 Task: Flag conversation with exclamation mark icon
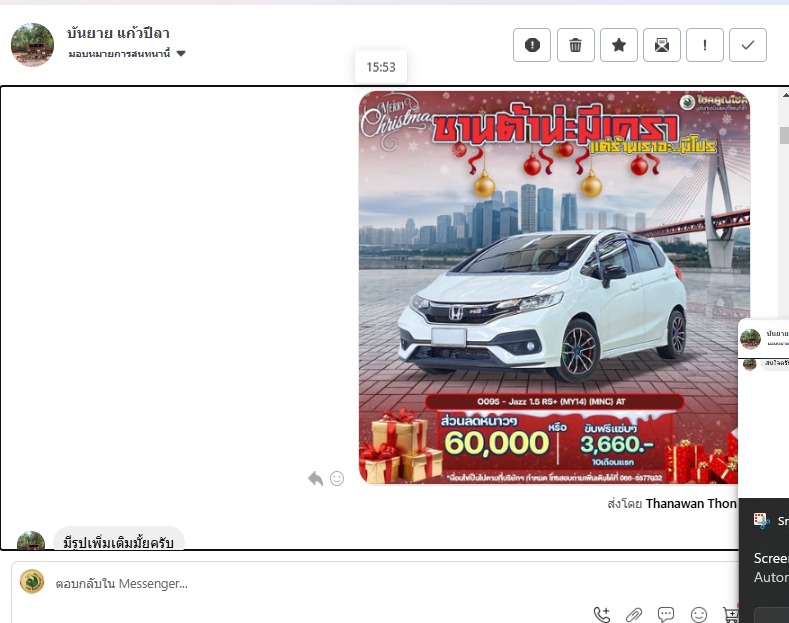pos(704,45)
